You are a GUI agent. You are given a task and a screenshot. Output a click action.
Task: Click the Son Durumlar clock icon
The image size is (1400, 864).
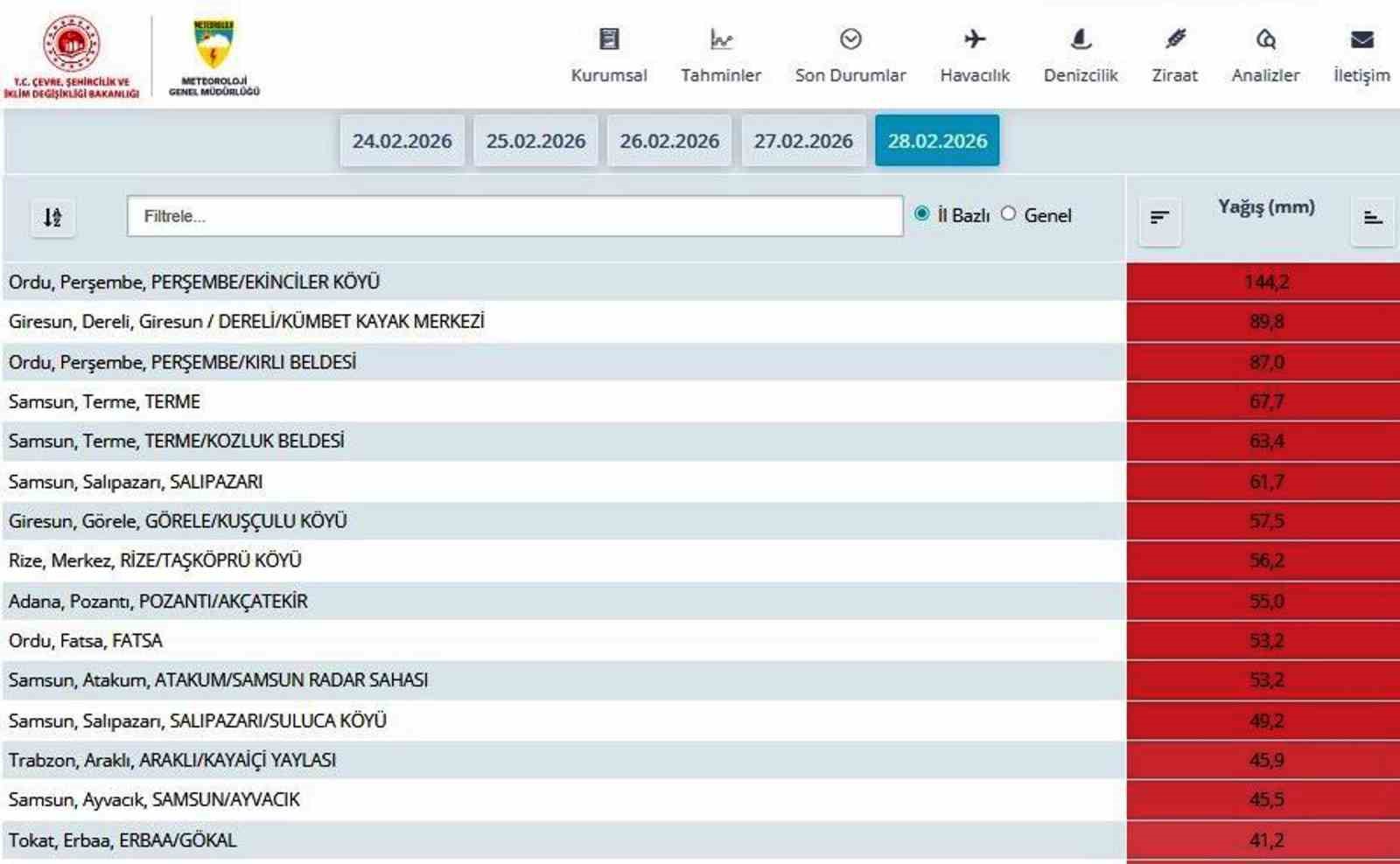click(849, 38)
